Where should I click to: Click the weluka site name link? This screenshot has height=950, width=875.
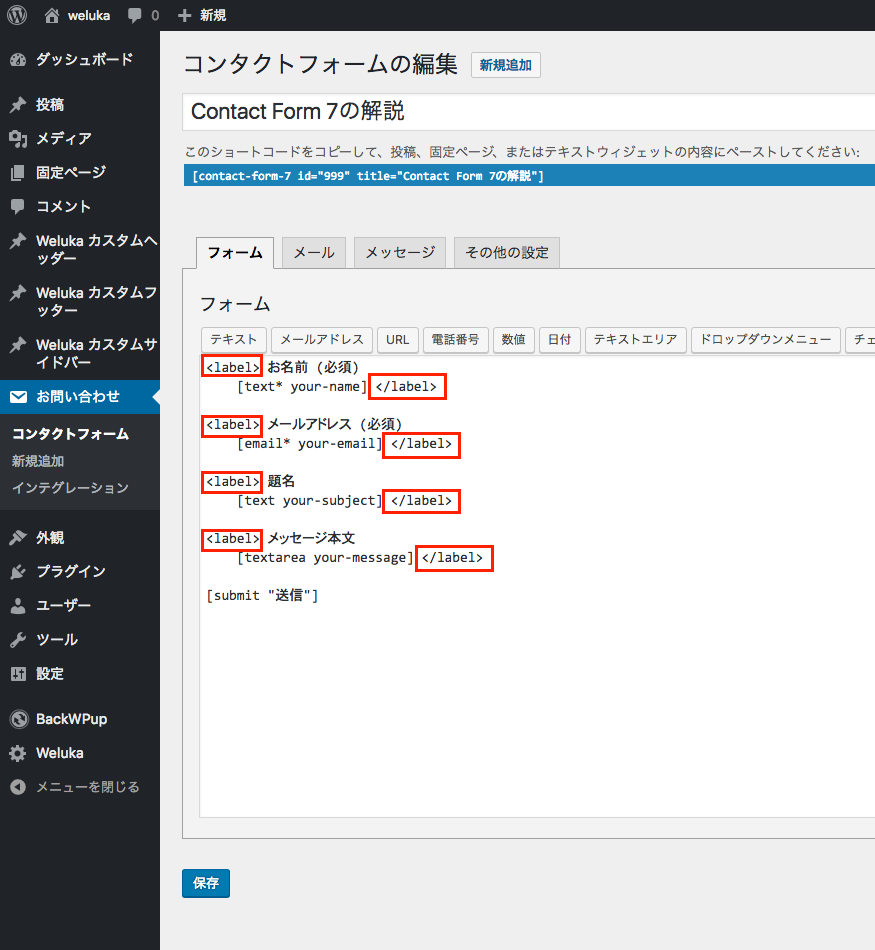coord(89,16)
